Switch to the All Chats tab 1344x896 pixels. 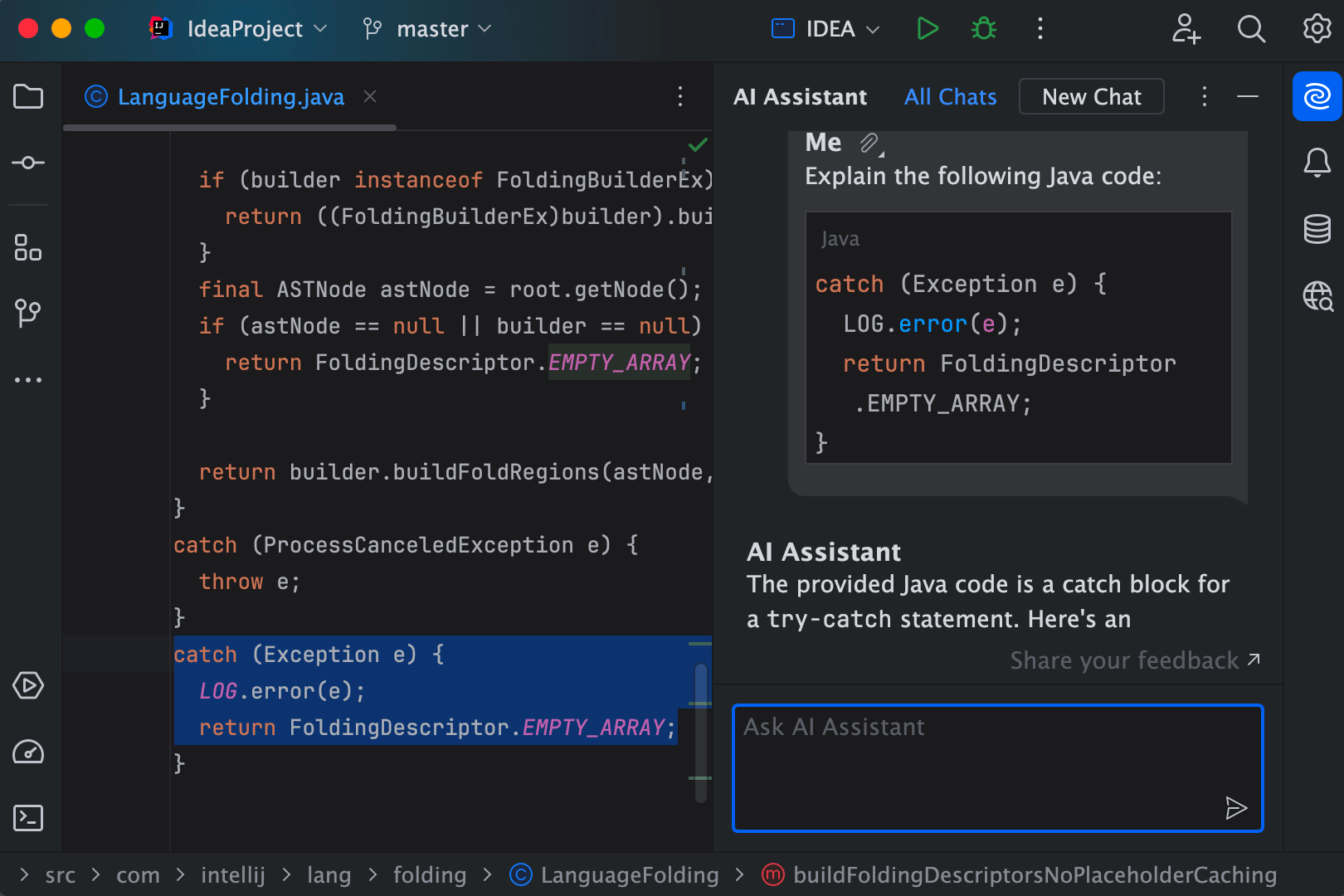[950, 96]
